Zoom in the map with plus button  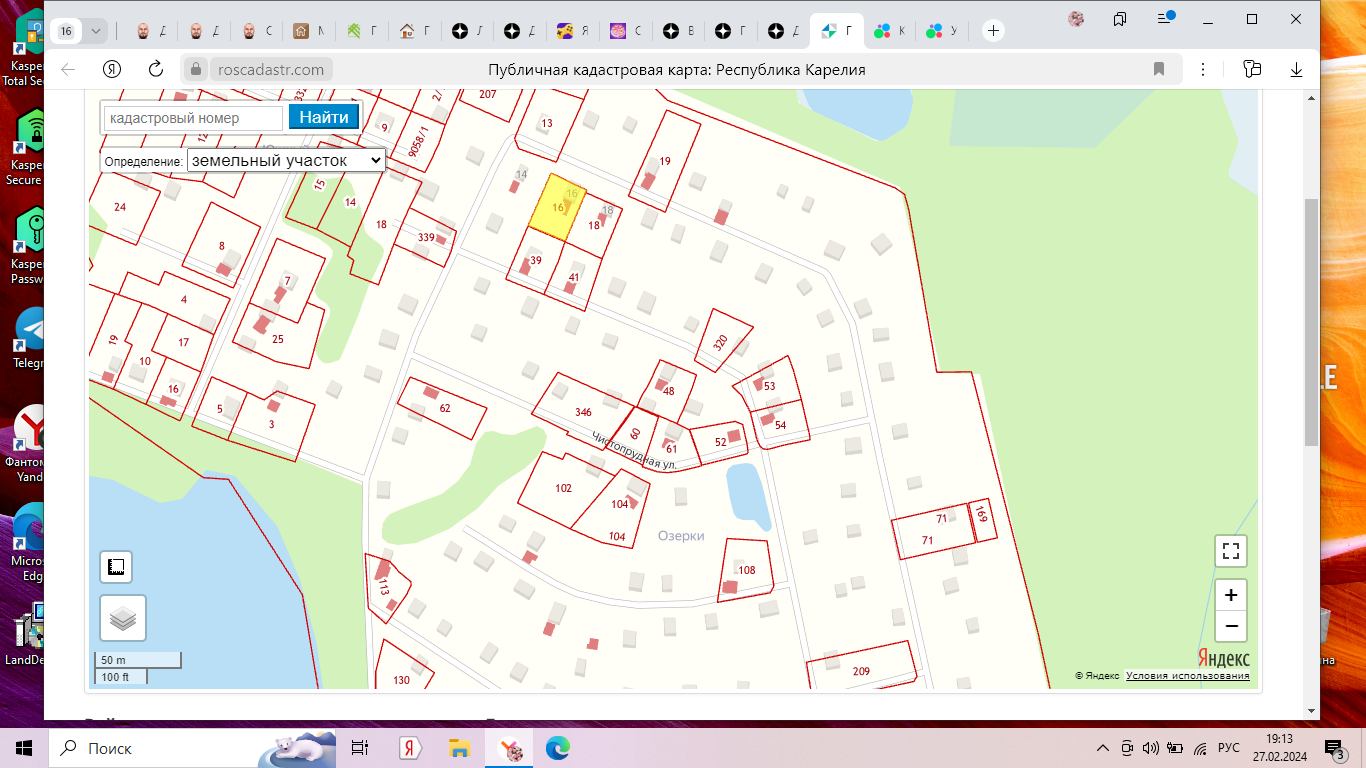click(1231, 594)
